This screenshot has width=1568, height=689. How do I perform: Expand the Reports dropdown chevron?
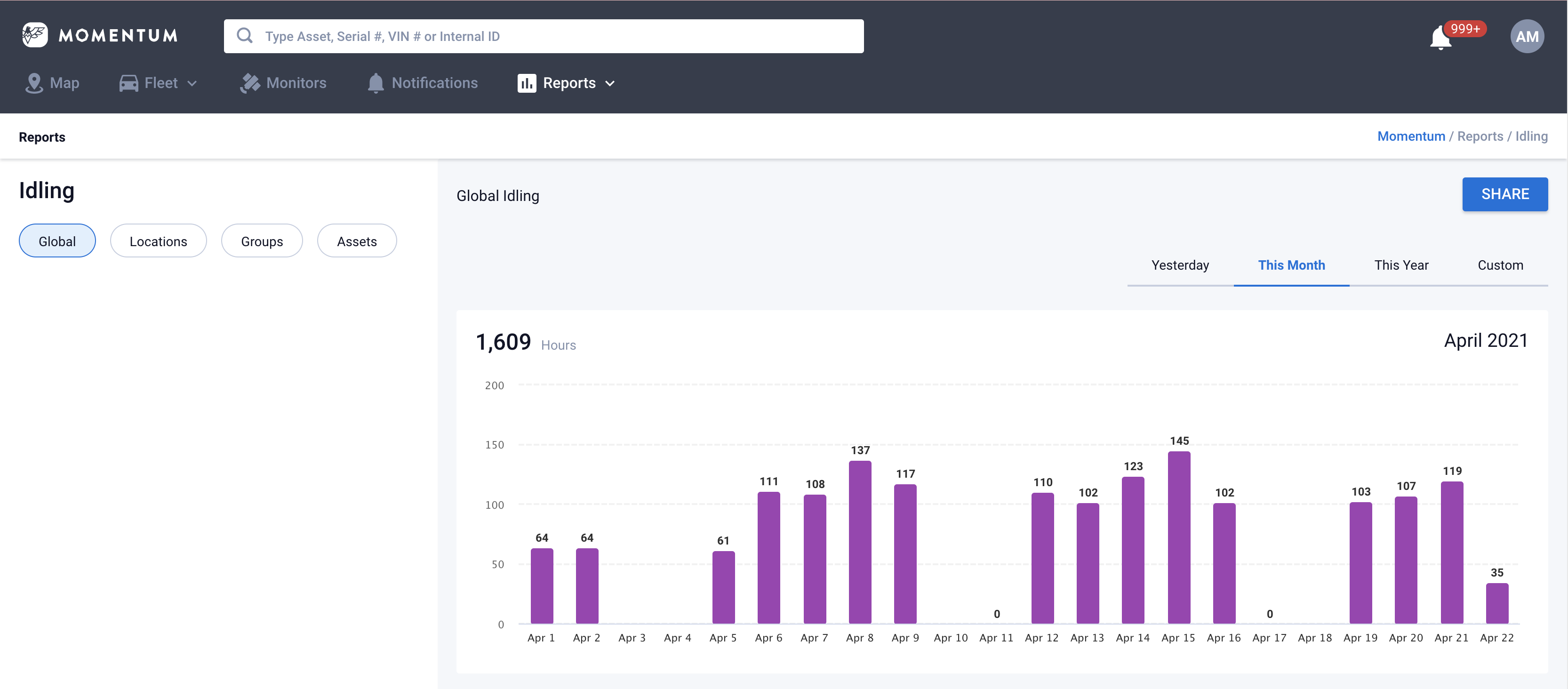tap(610, 83)
